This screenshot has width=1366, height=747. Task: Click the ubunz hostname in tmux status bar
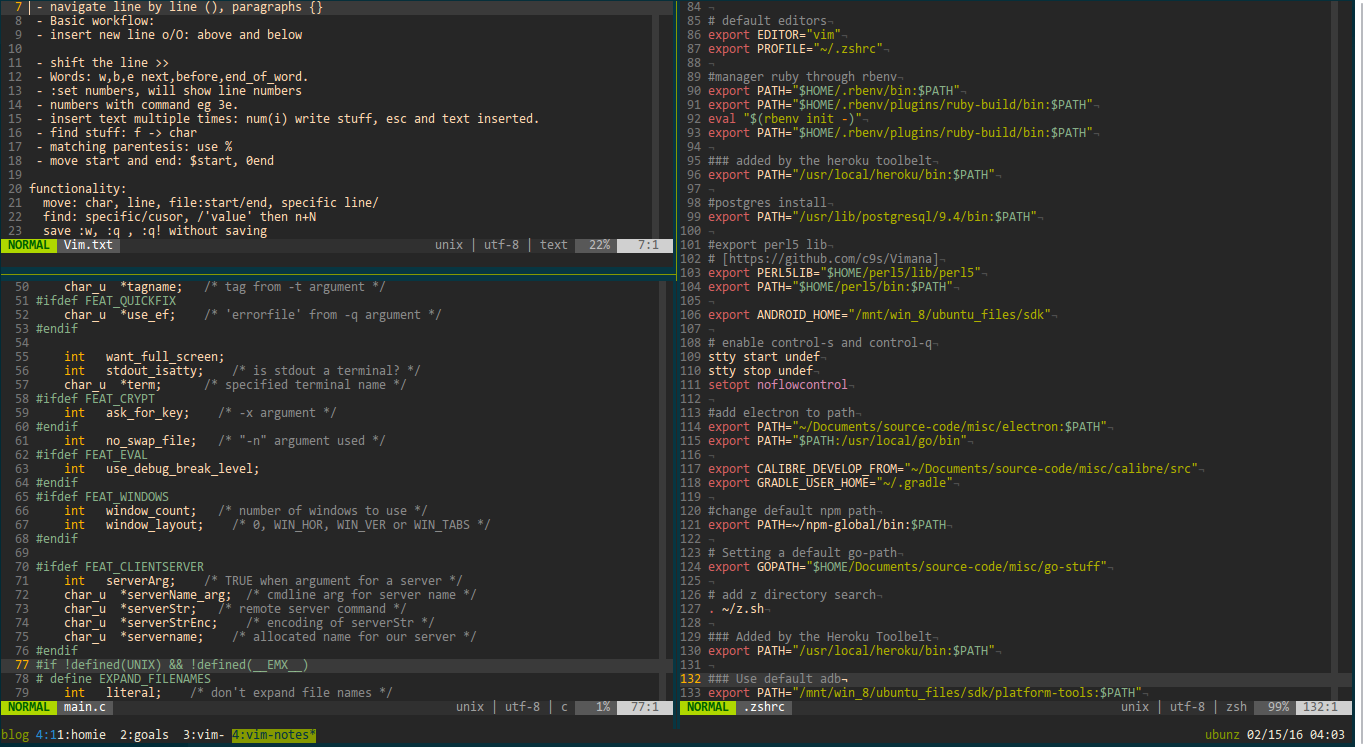click(x=1222, y=734)
